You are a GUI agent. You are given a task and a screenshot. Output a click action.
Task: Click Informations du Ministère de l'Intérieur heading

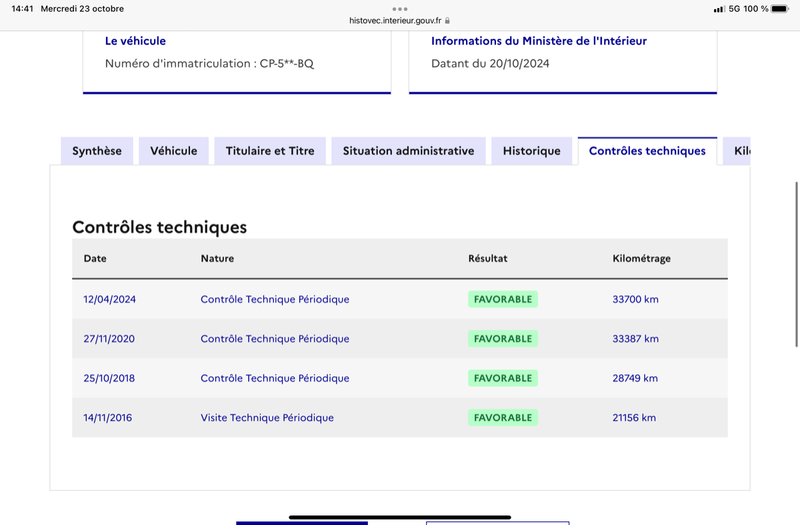click(x=539, y=41)
